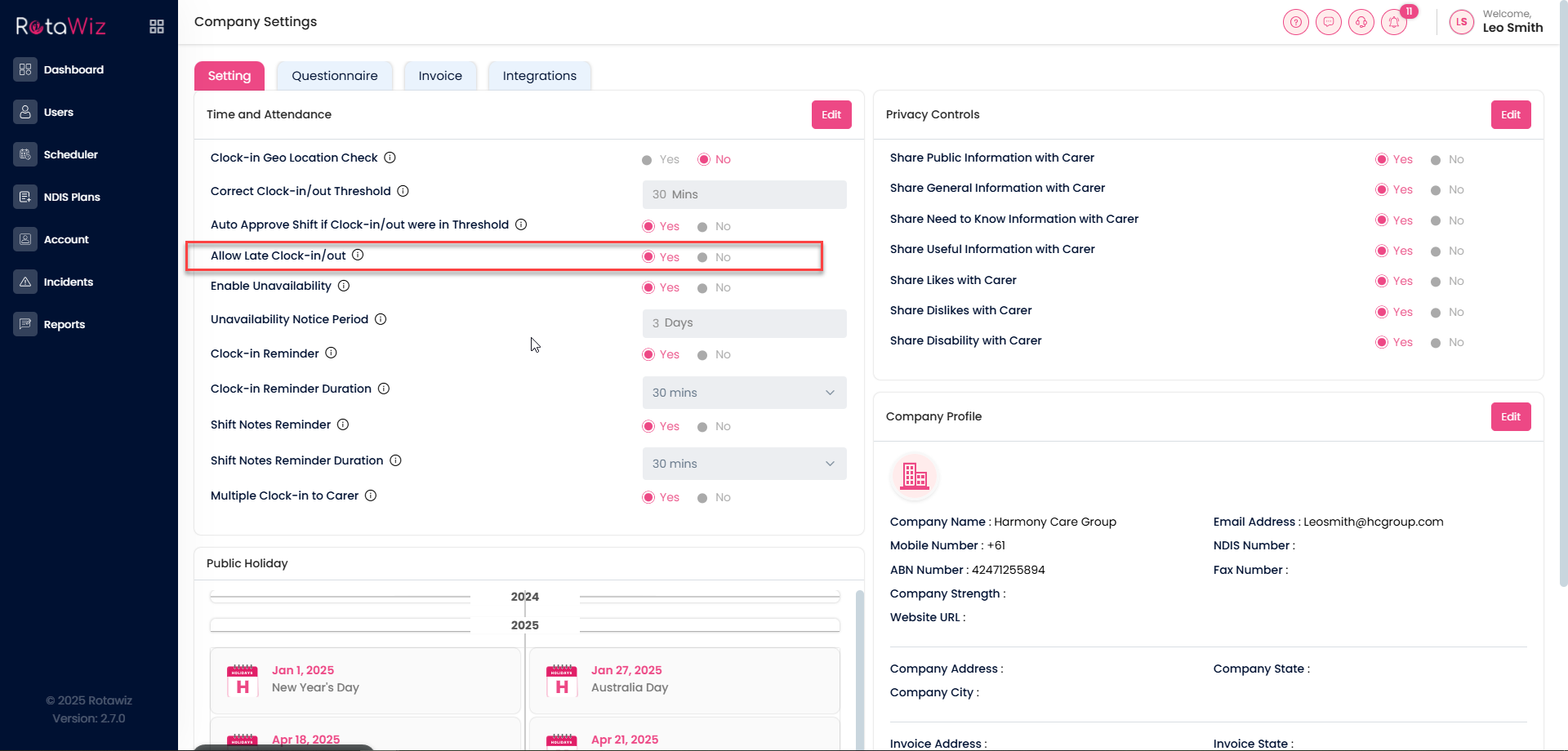Image resolution: width=1568 pixels, height=751 pixels.
Task: Open Shift Notes Reminder Duration dropdown
Action: coord(744,464)
